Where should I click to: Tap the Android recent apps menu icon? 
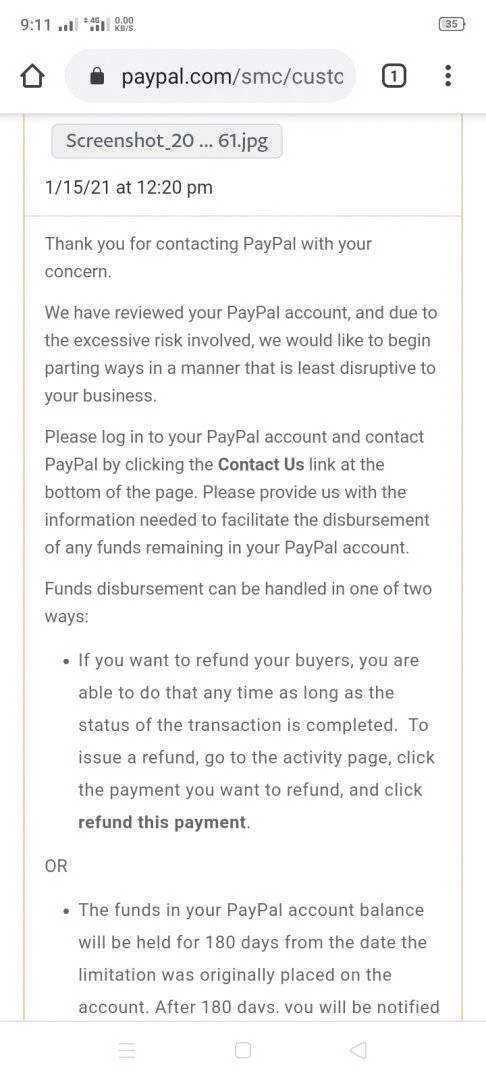[127, 1050]
